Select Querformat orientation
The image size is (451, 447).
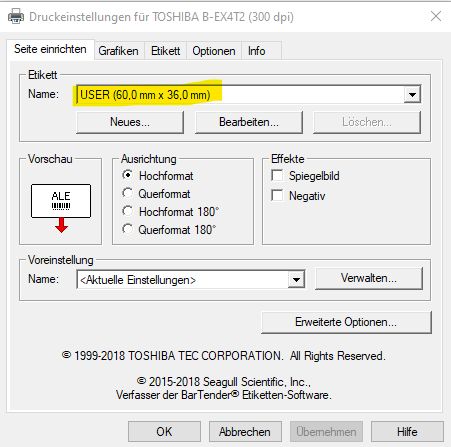click(x=127, y=193)
